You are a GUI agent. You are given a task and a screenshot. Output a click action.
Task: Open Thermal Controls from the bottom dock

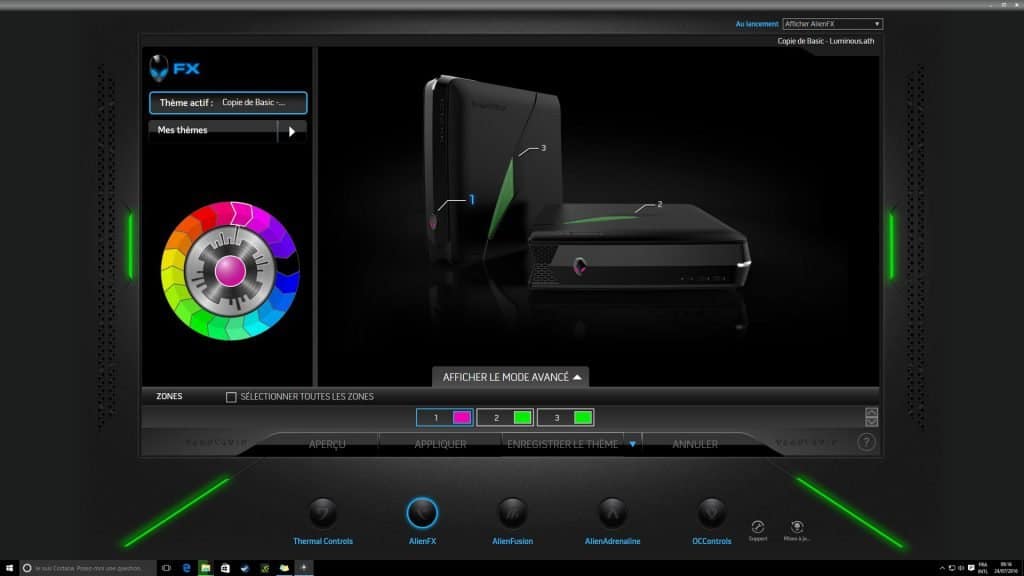(x=321, y=511)
